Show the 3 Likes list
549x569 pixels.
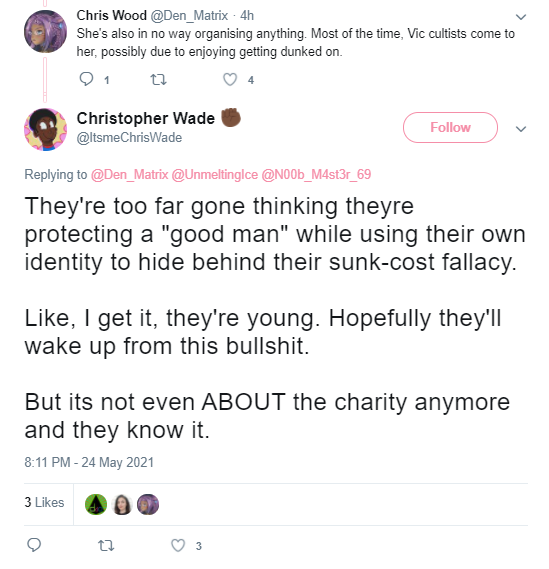[44, 502]
